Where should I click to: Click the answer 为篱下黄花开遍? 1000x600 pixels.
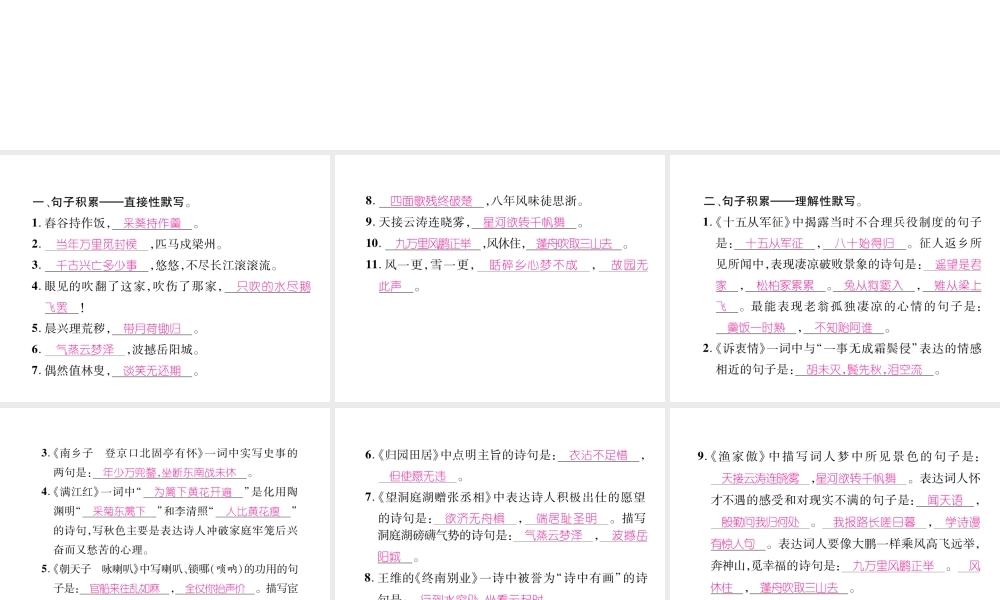point(193,492)
